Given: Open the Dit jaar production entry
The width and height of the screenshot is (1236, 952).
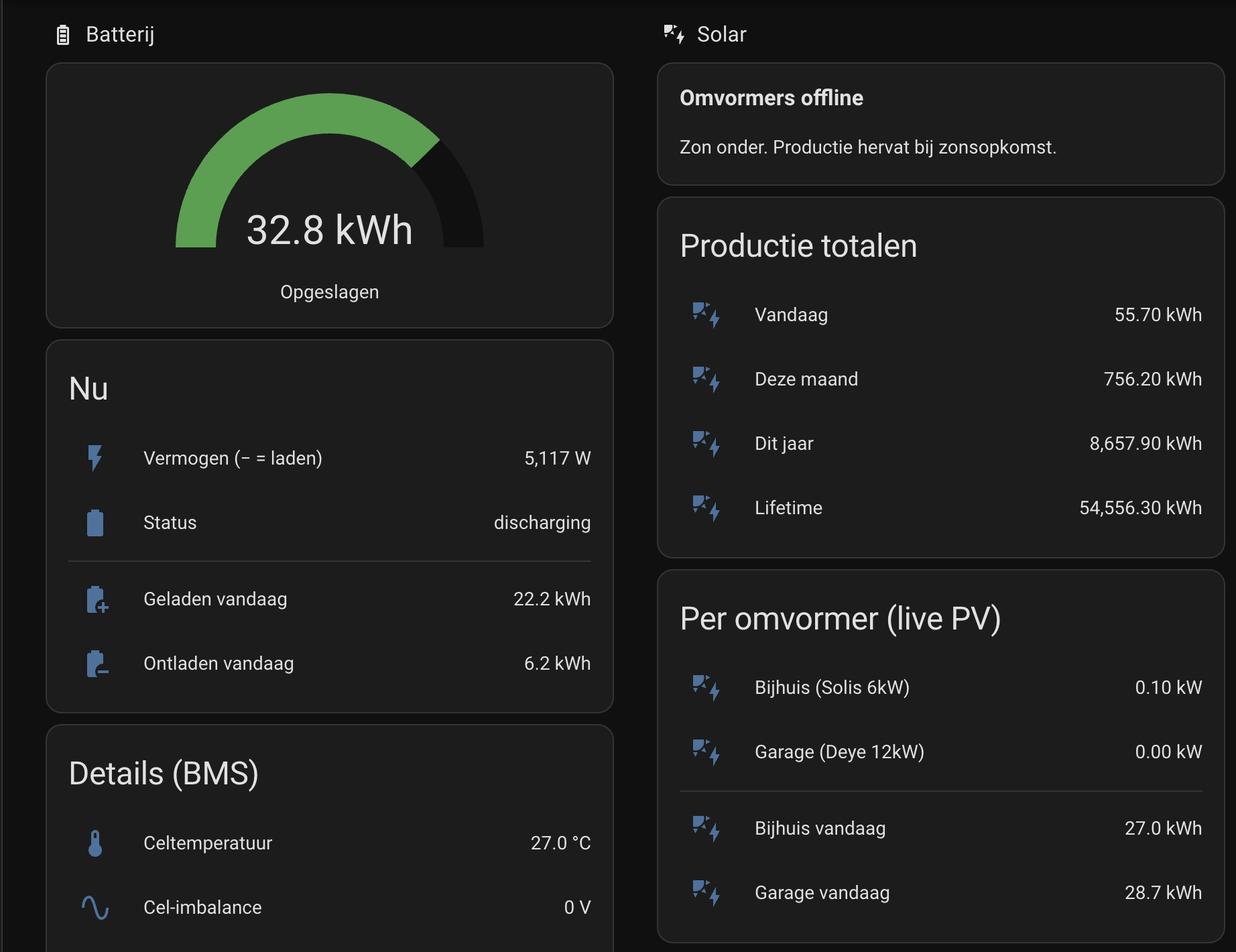Looking at the screenshot, I should click(941, 444).
